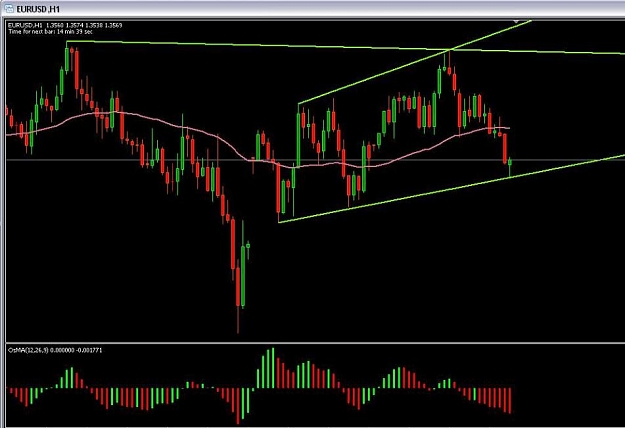Click the window title bar of EURUSD,H1 chart

point(312,8)
